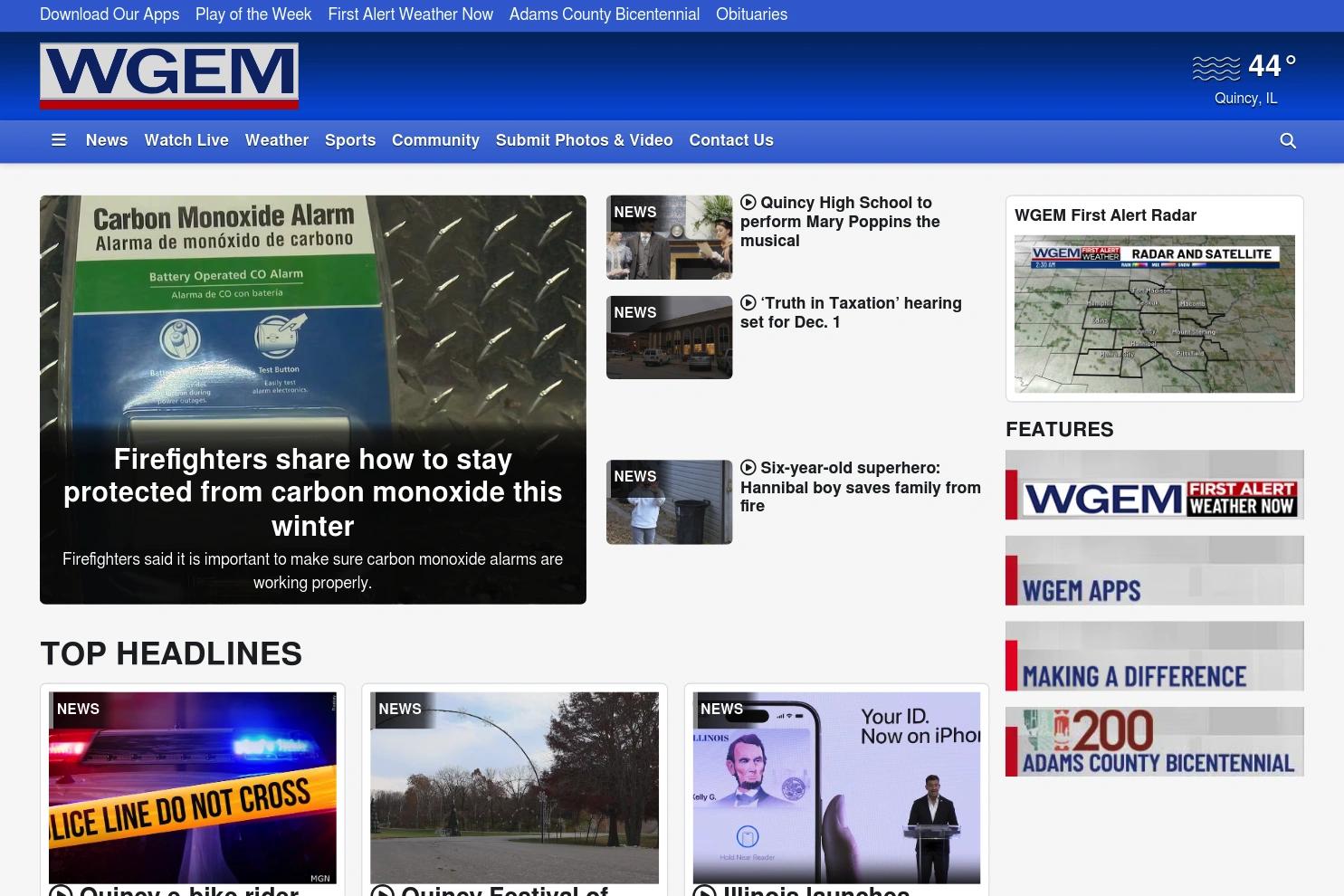Click NEWS tag on Mary Poppins thumbnail
1344x896 pixels.
click(x=635, y=212)
